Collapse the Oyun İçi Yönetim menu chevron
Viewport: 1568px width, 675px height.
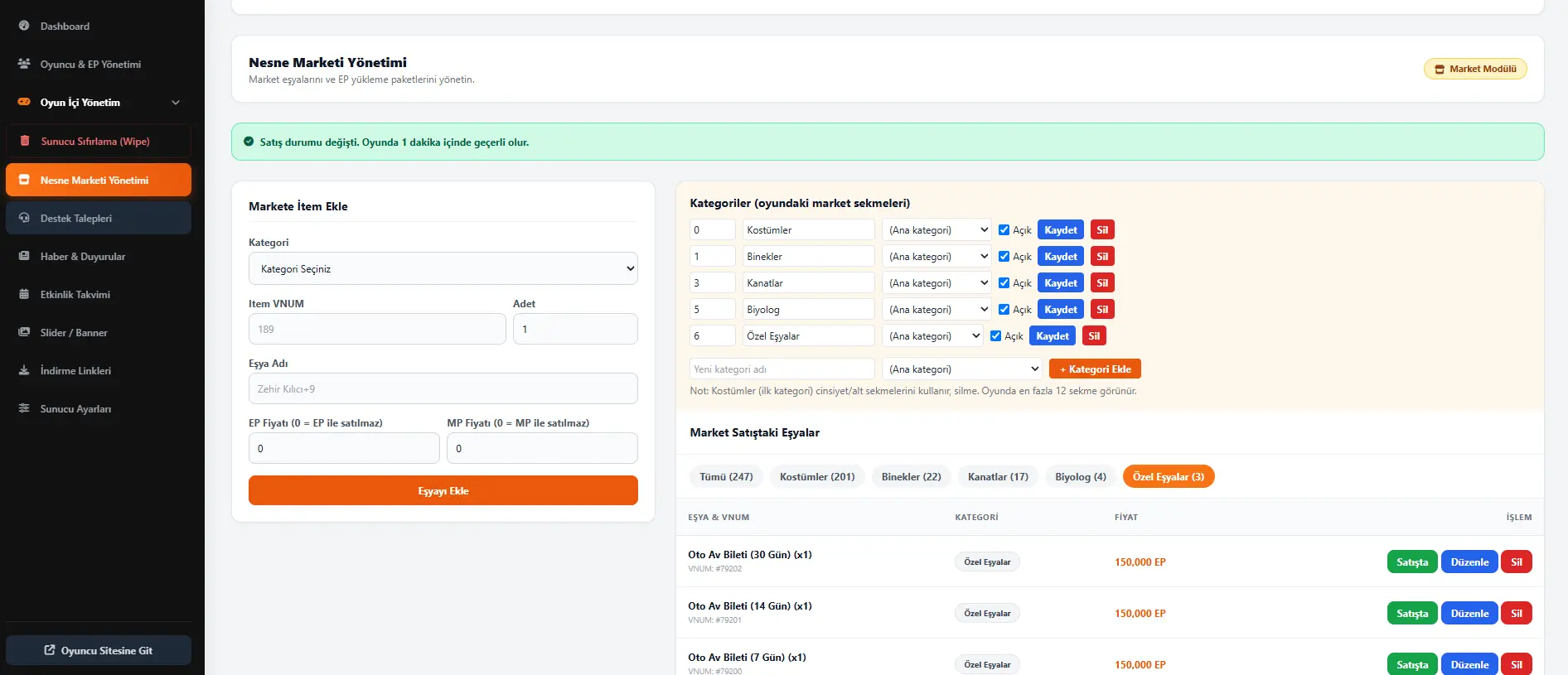click(176, 103)
